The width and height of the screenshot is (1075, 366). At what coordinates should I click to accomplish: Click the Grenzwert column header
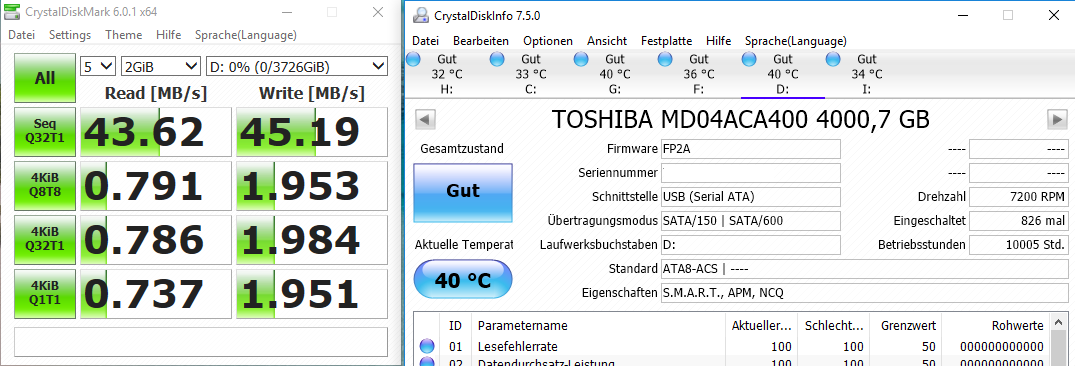click(x=905, y=325)
